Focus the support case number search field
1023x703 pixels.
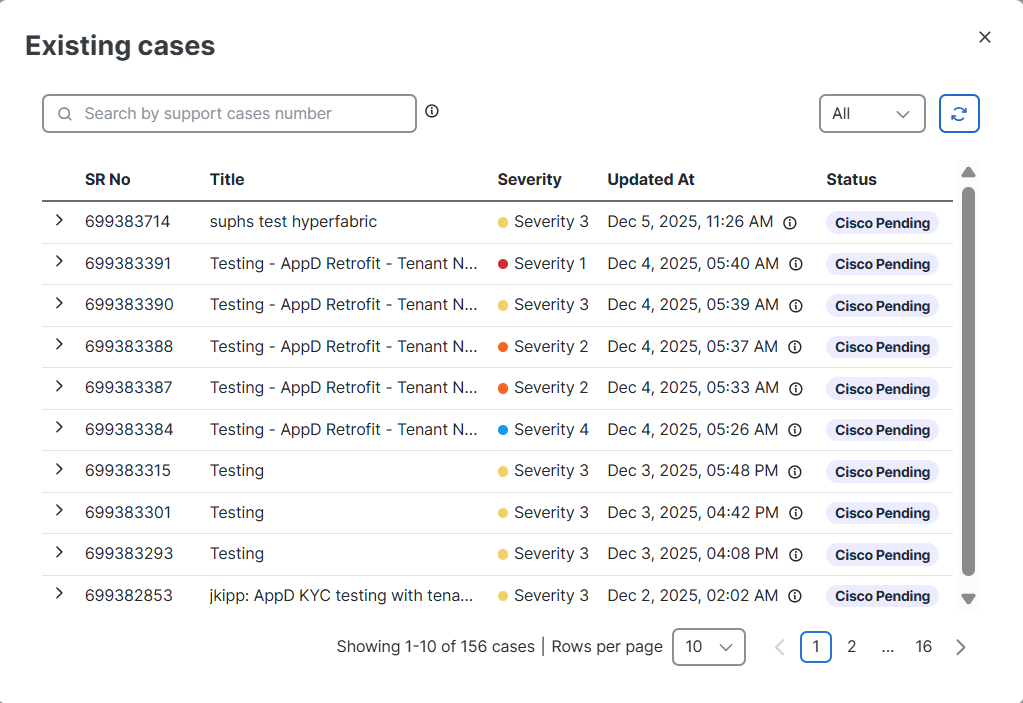coord(240,114)
